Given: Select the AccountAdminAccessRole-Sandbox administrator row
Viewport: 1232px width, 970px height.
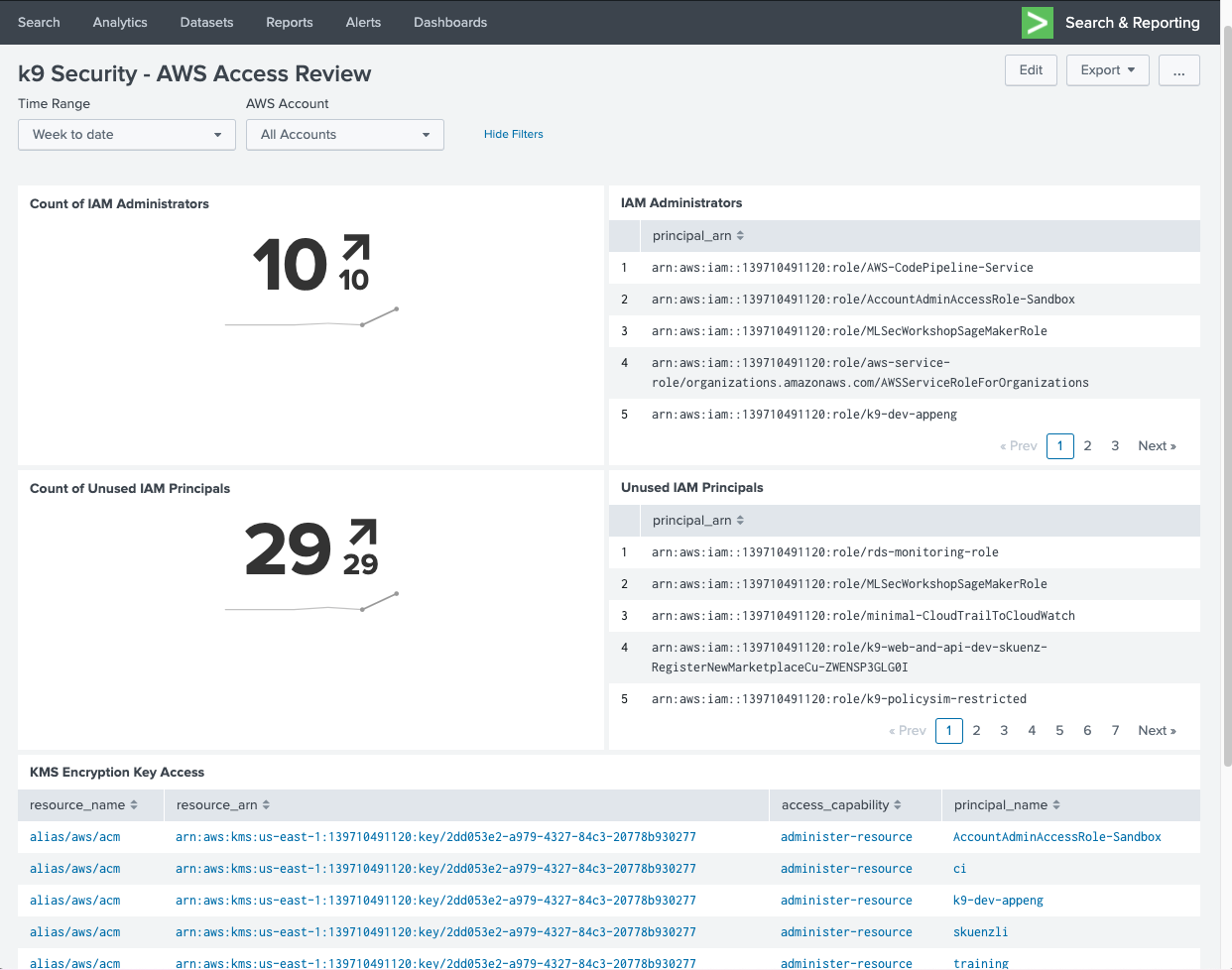Looking at the screenshot, I should (905, 300).
